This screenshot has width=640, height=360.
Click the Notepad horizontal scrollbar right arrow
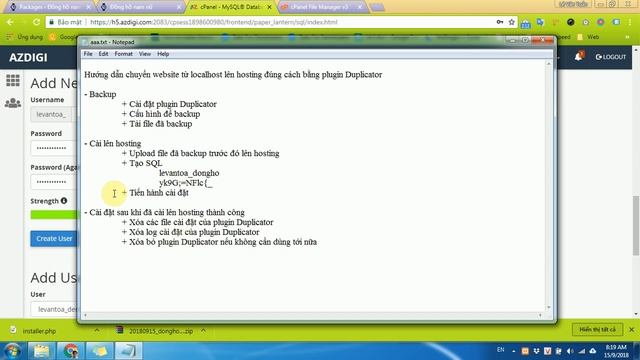[540, 315]
